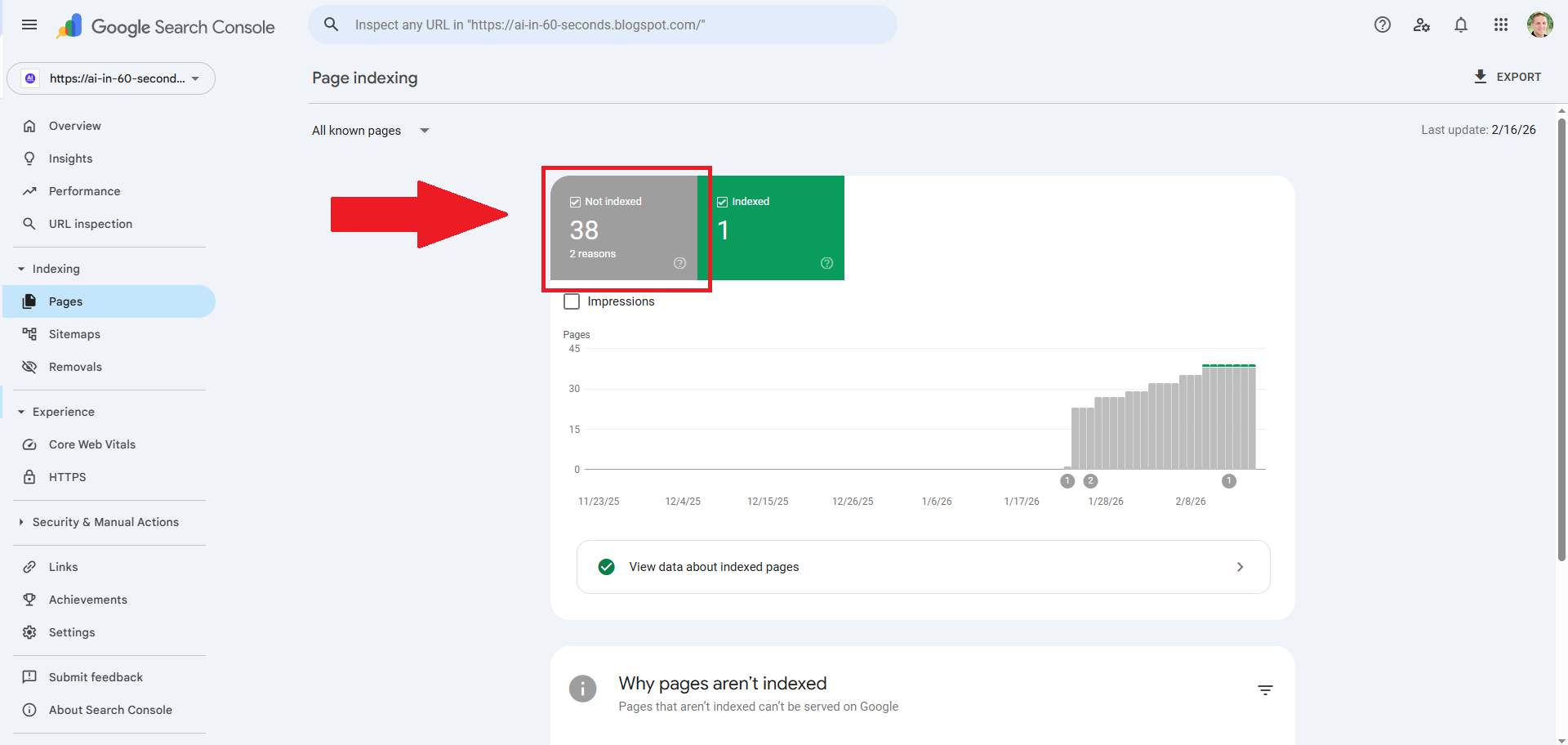Open the main hamburger menu
The height and width of the screenshot is (745, 1568).
click(x=29, y=25)
